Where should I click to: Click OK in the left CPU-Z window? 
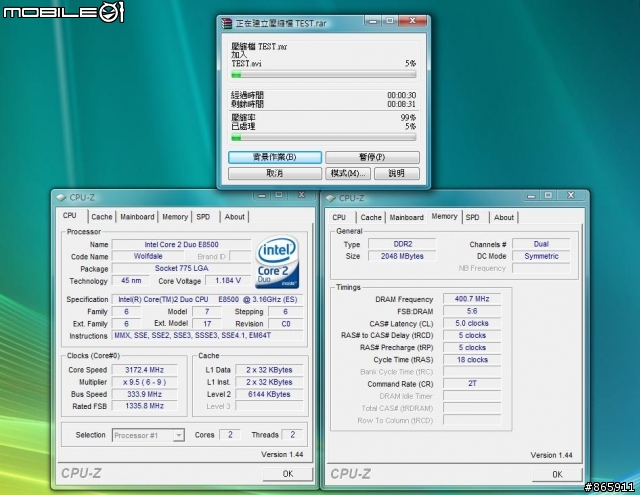288,473
